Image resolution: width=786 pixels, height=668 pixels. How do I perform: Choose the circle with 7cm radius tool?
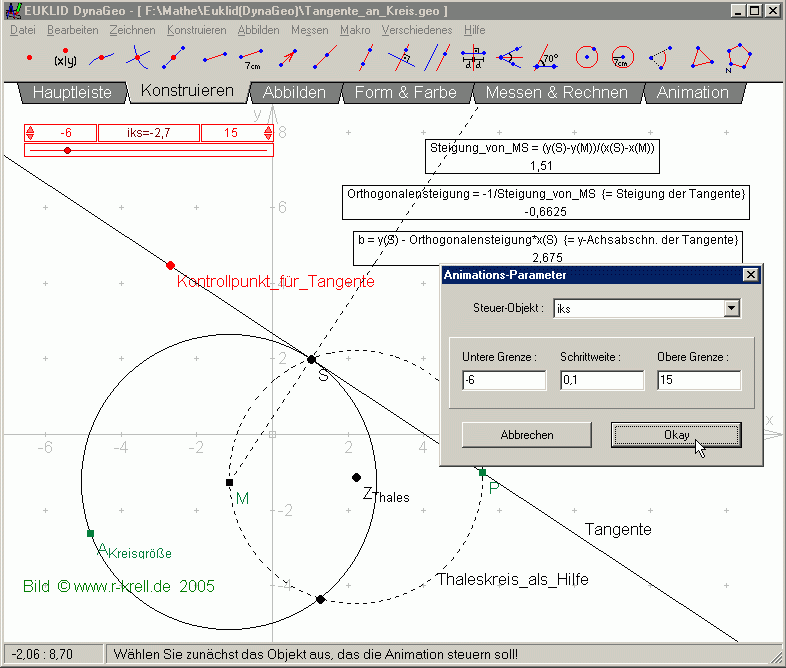pyautogui.click(x=621, y=58)
